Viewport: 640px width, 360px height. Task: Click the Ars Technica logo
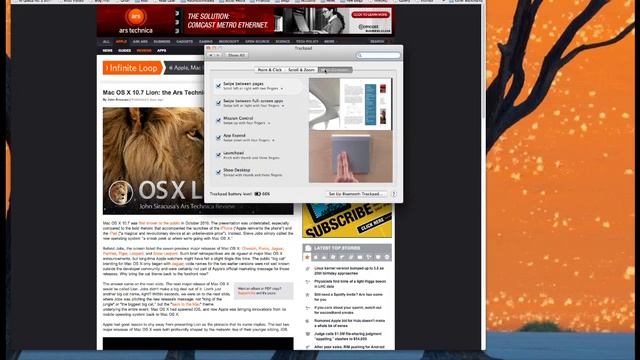pos(136,22)
